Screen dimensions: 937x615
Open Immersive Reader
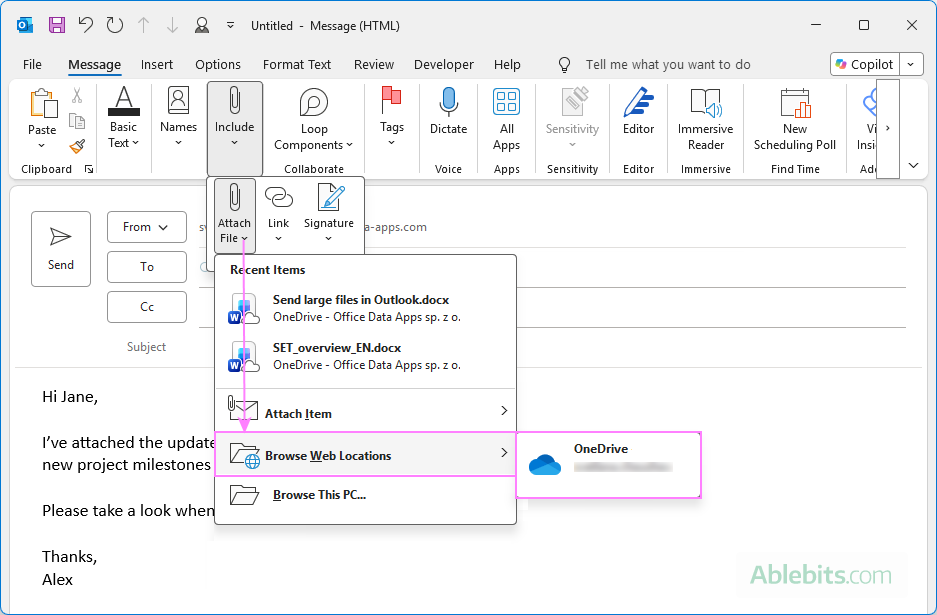click(x=705, y=118)
